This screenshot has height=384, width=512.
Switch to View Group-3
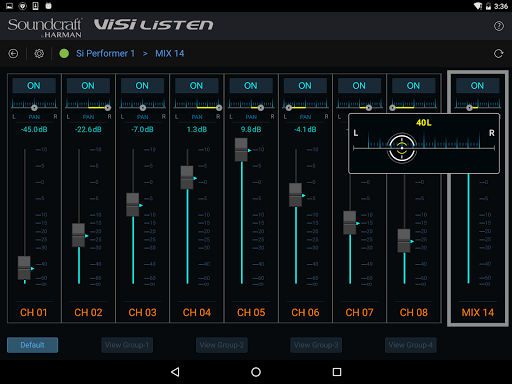[316, 345]
